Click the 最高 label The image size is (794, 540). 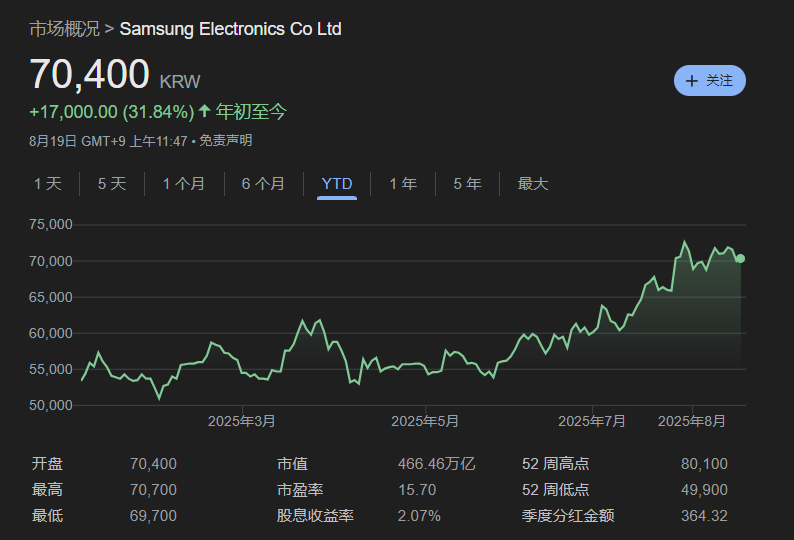pos(48,490)
